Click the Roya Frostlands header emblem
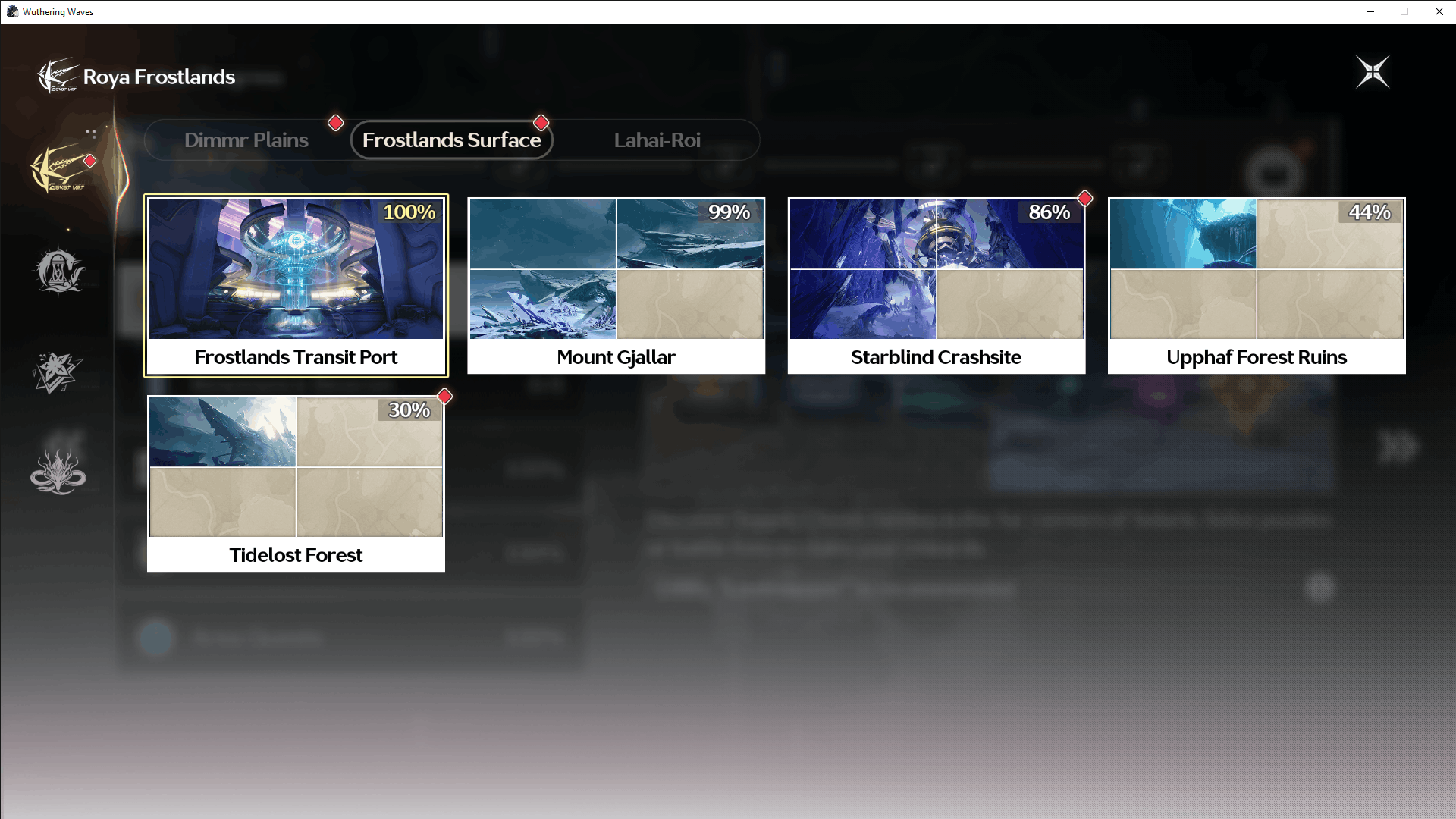The width and height of the screenshot is (1456, 819). point(58,76)
